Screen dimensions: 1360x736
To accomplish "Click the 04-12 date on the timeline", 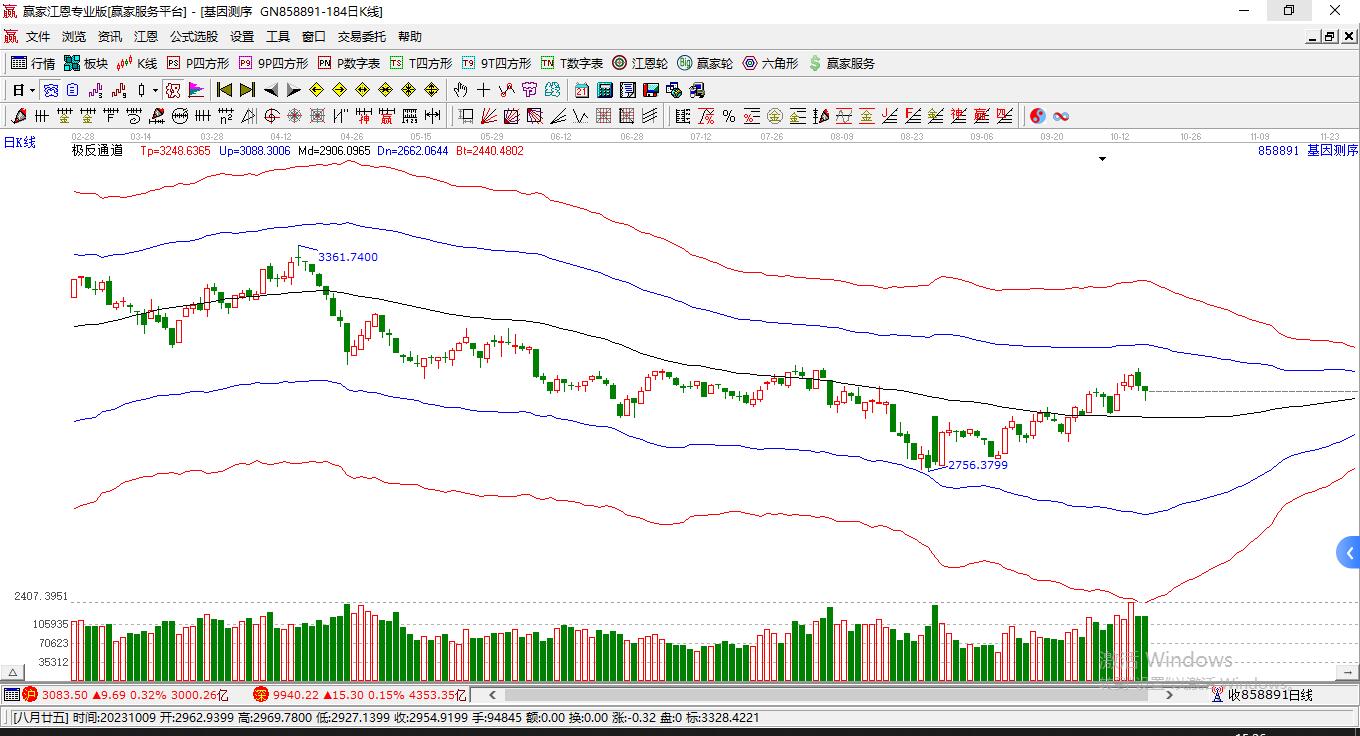I will pos(281,136).
